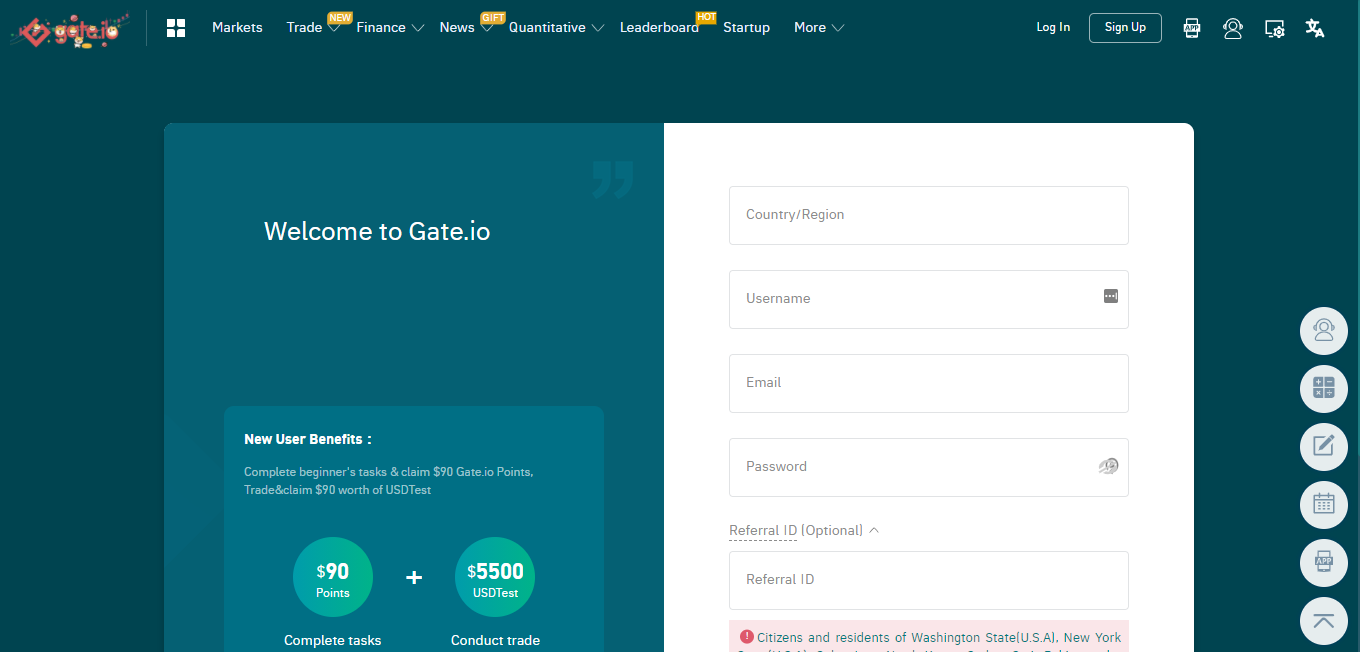Click the Conduct trade label

495,640
